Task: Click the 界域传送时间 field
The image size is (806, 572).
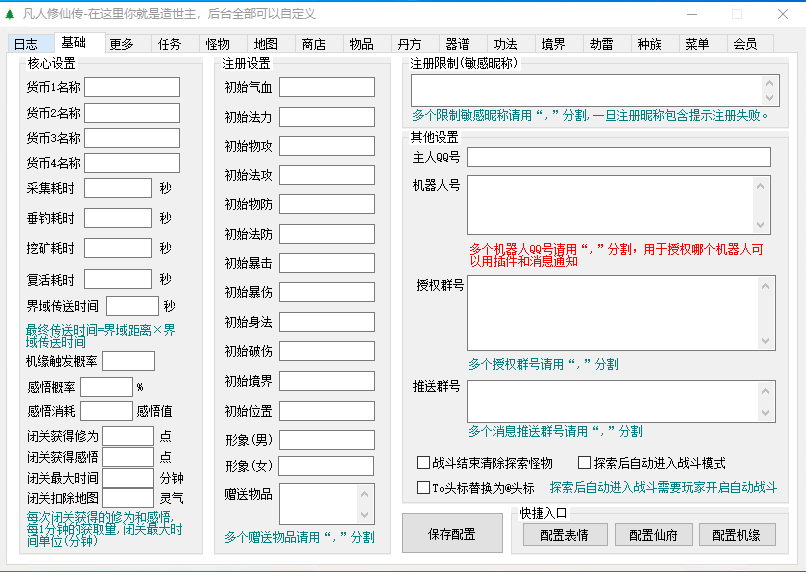Action: pyautogui.click(x=132, y=306)
